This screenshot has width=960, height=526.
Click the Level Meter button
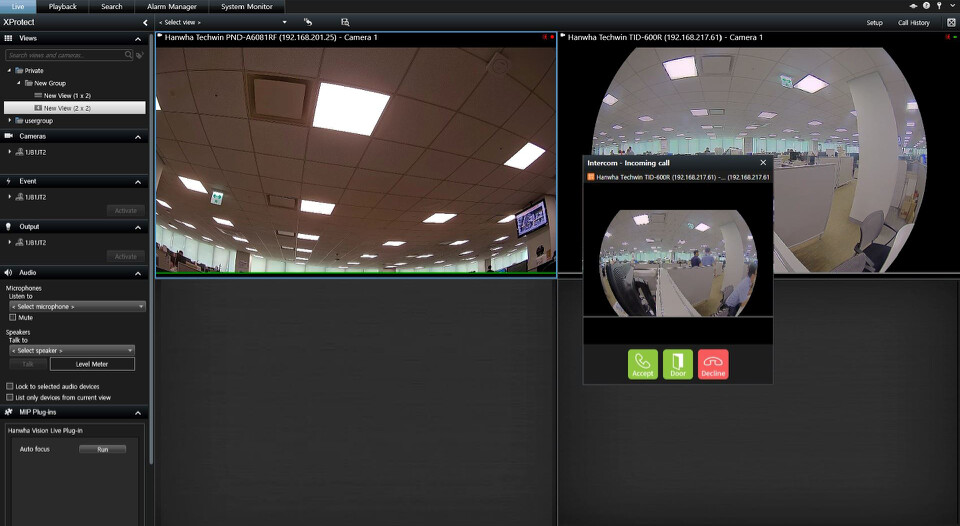tap(92, 364)
